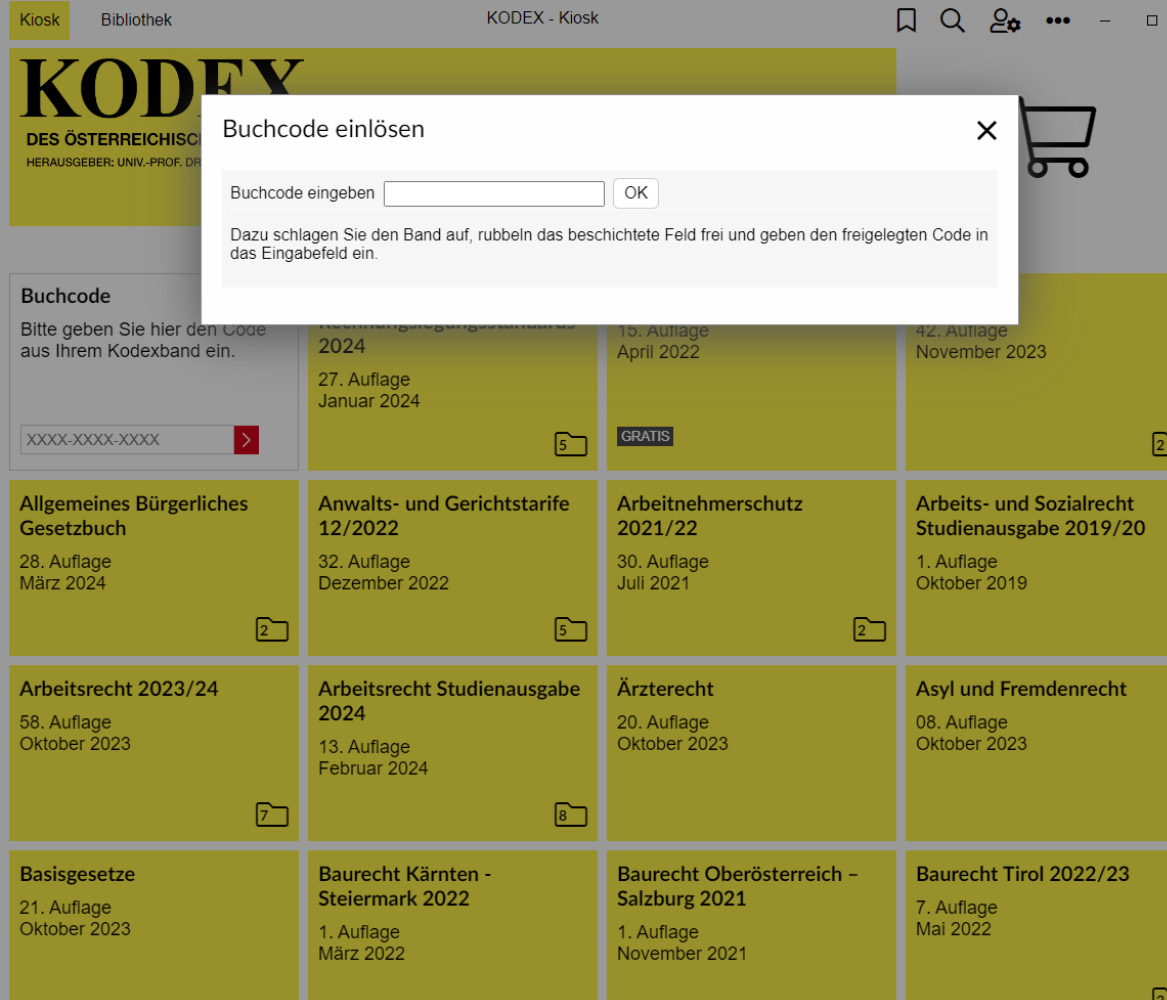
Task: Click '20. Auflage' text on Ärzterecht
Action: (x=663, y=722)
